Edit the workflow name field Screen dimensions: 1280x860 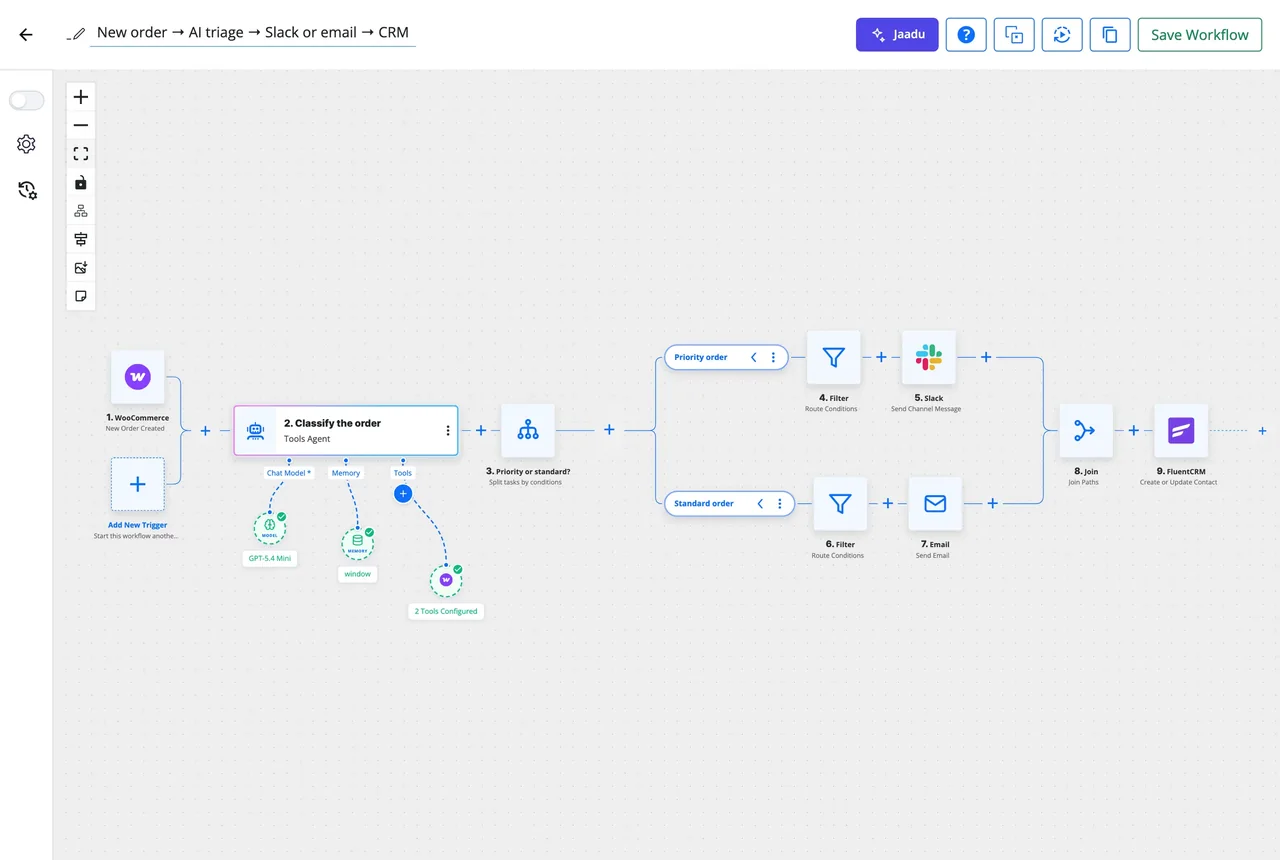pyautogui.click(x=252, y=32)
